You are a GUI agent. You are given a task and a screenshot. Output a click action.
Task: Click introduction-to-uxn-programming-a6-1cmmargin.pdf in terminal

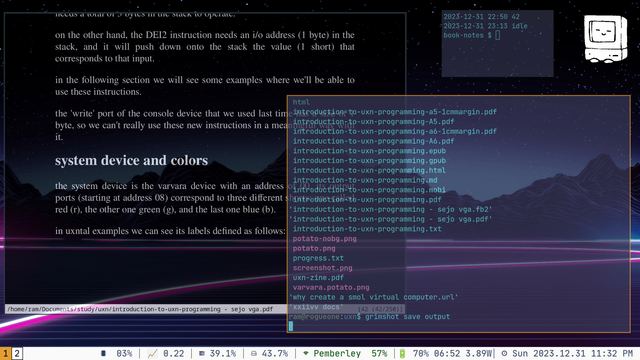[x=395, y=131]
